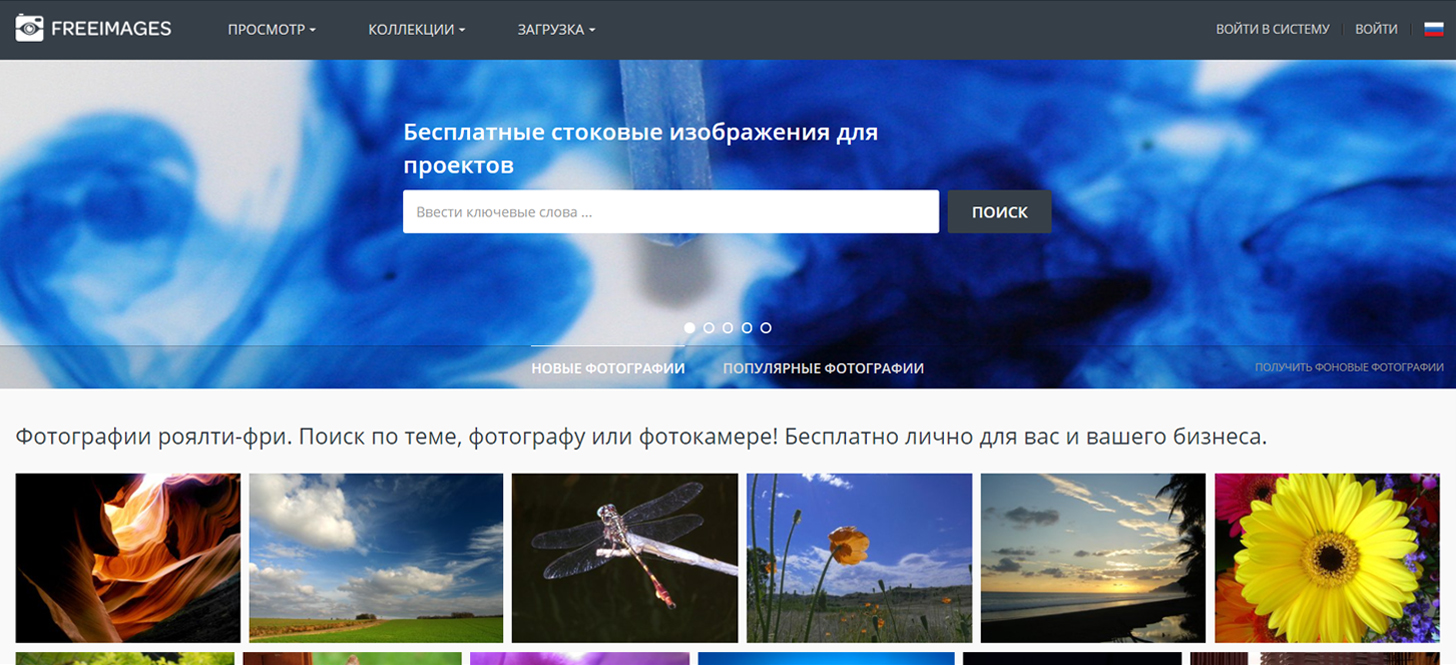The height and width of the screenshot is (665, 1456).
Task: Select the third carousel slide dot
Action: [728, 328]
